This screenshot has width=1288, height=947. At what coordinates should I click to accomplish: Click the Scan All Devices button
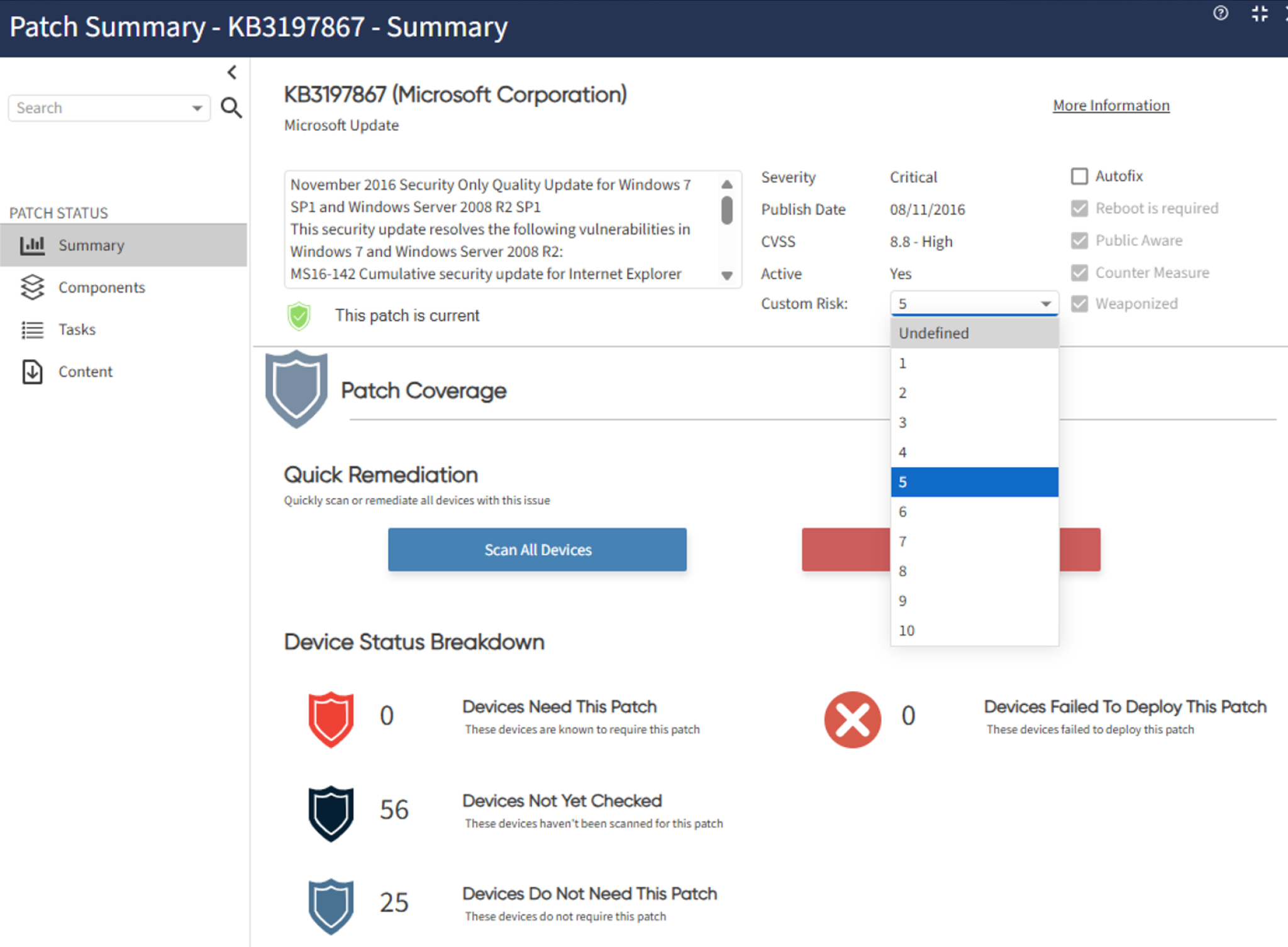pos(537,550)
